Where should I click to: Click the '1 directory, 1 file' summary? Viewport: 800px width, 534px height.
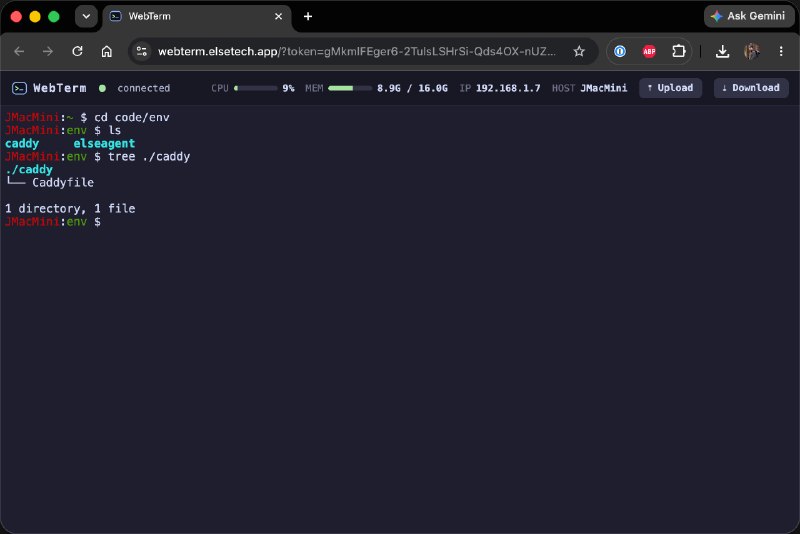tap(70, 209)
